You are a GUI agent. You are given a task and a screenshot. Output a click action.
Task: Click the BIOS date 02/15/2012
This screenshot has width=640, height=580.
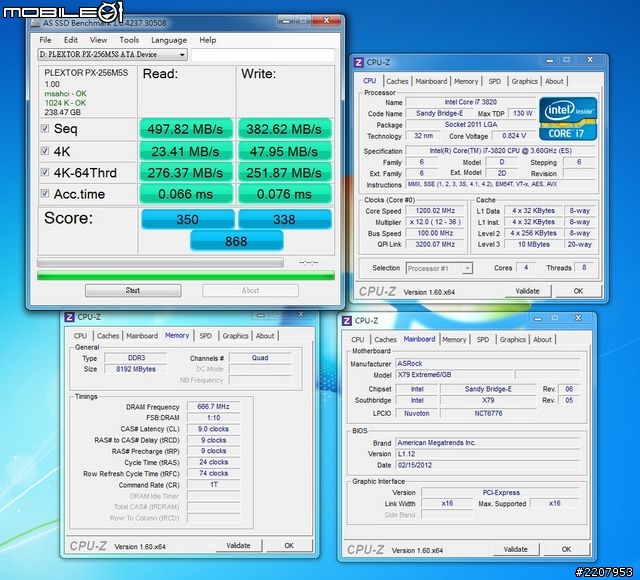487,465
